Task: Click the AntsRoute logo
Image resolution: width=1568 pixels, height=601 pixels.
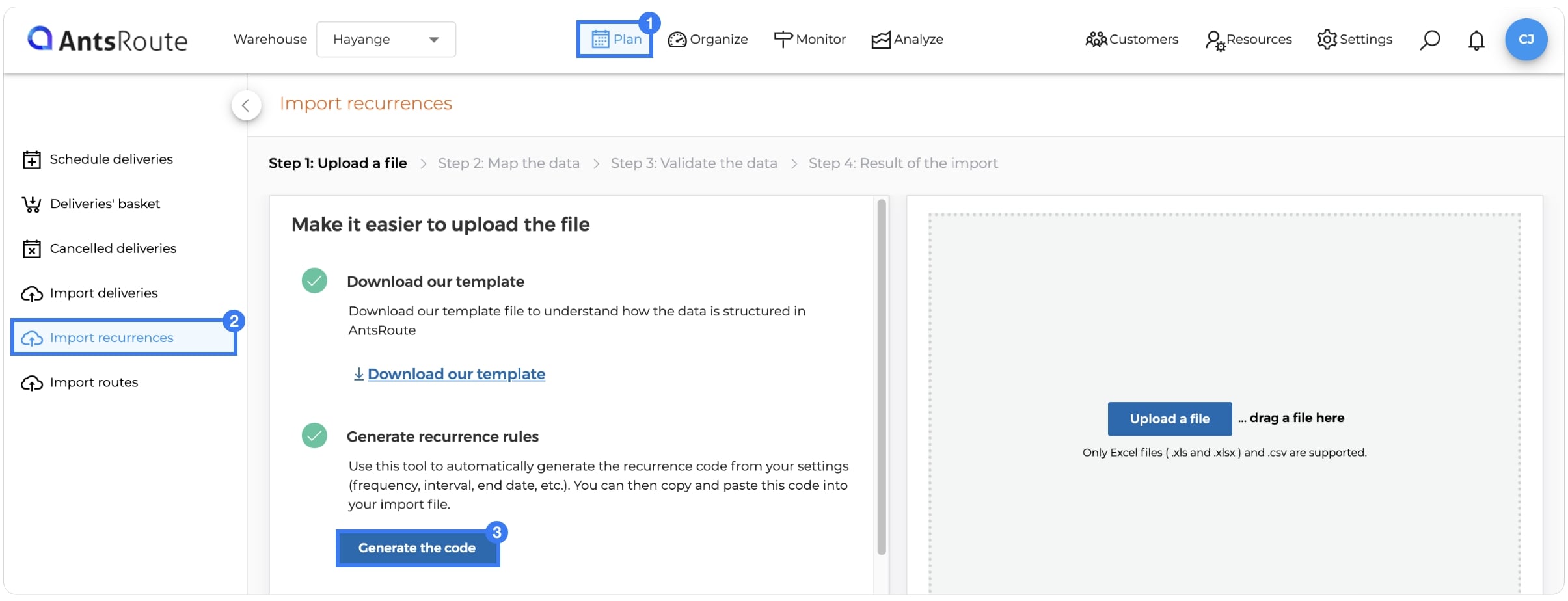Action: (x=107, y=40)
